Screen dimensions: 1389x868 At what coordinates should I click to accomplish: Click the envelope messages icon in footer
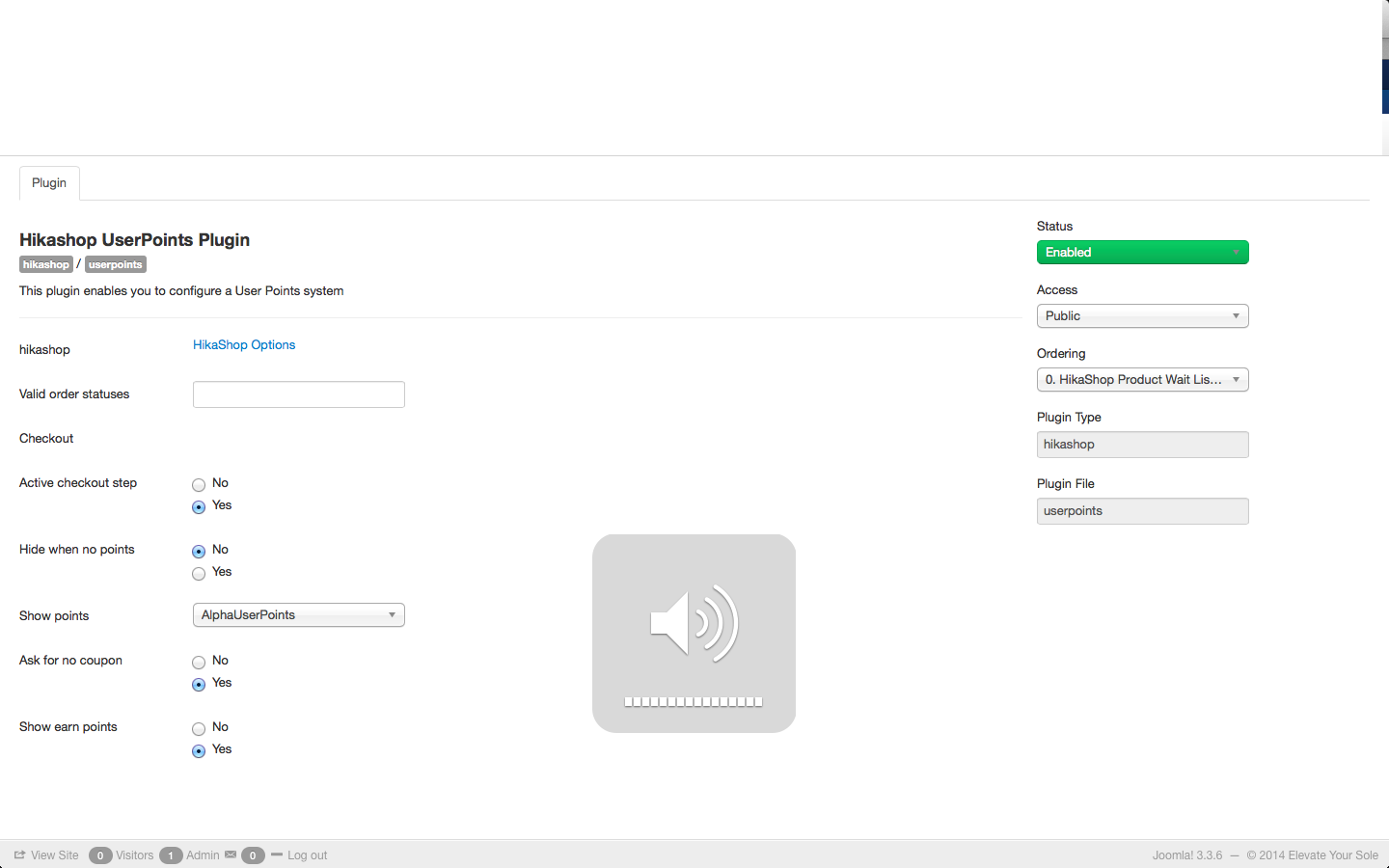231,854
